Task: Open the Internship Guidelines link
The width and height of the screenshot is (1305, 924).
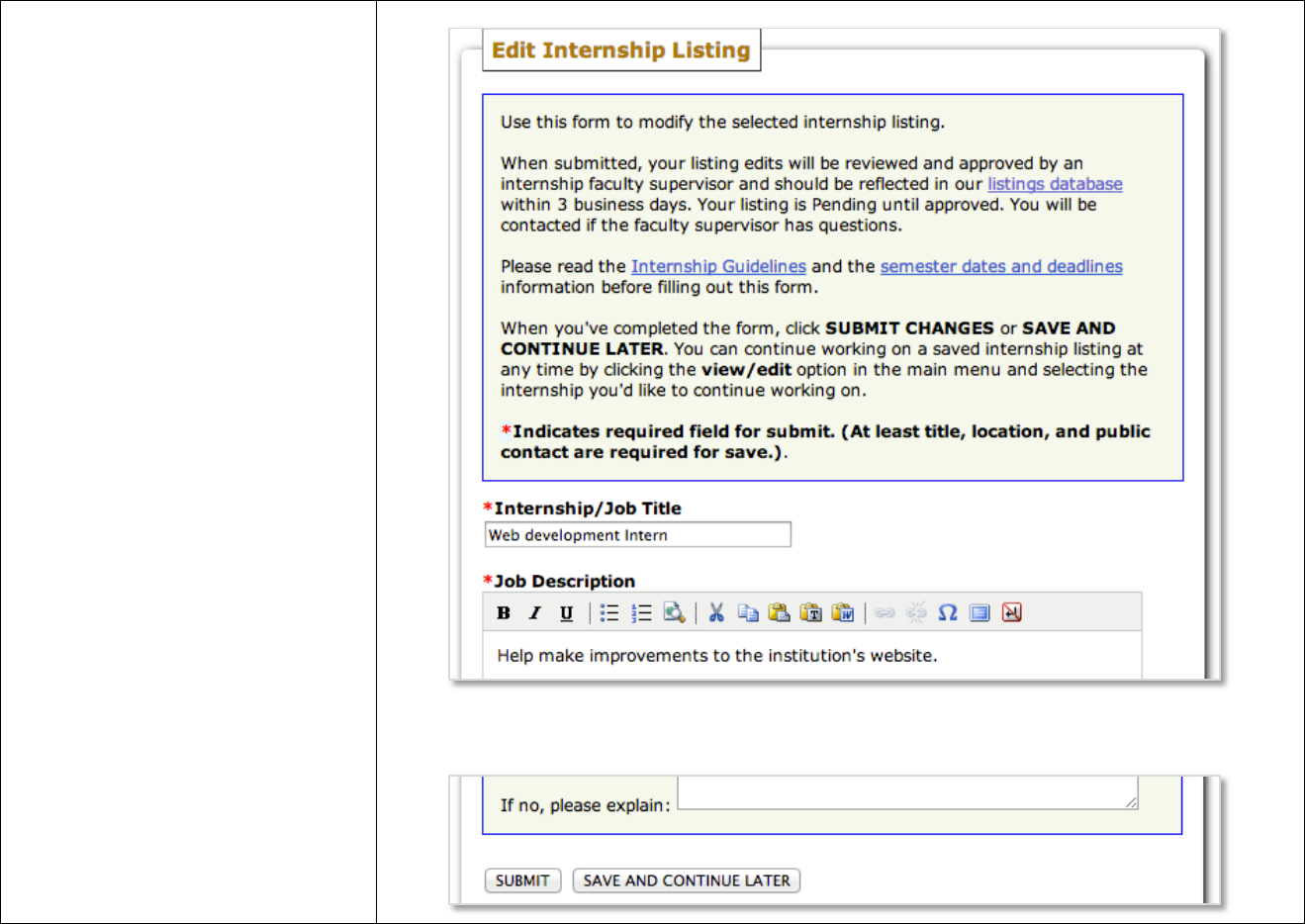Action: point(718,266)
